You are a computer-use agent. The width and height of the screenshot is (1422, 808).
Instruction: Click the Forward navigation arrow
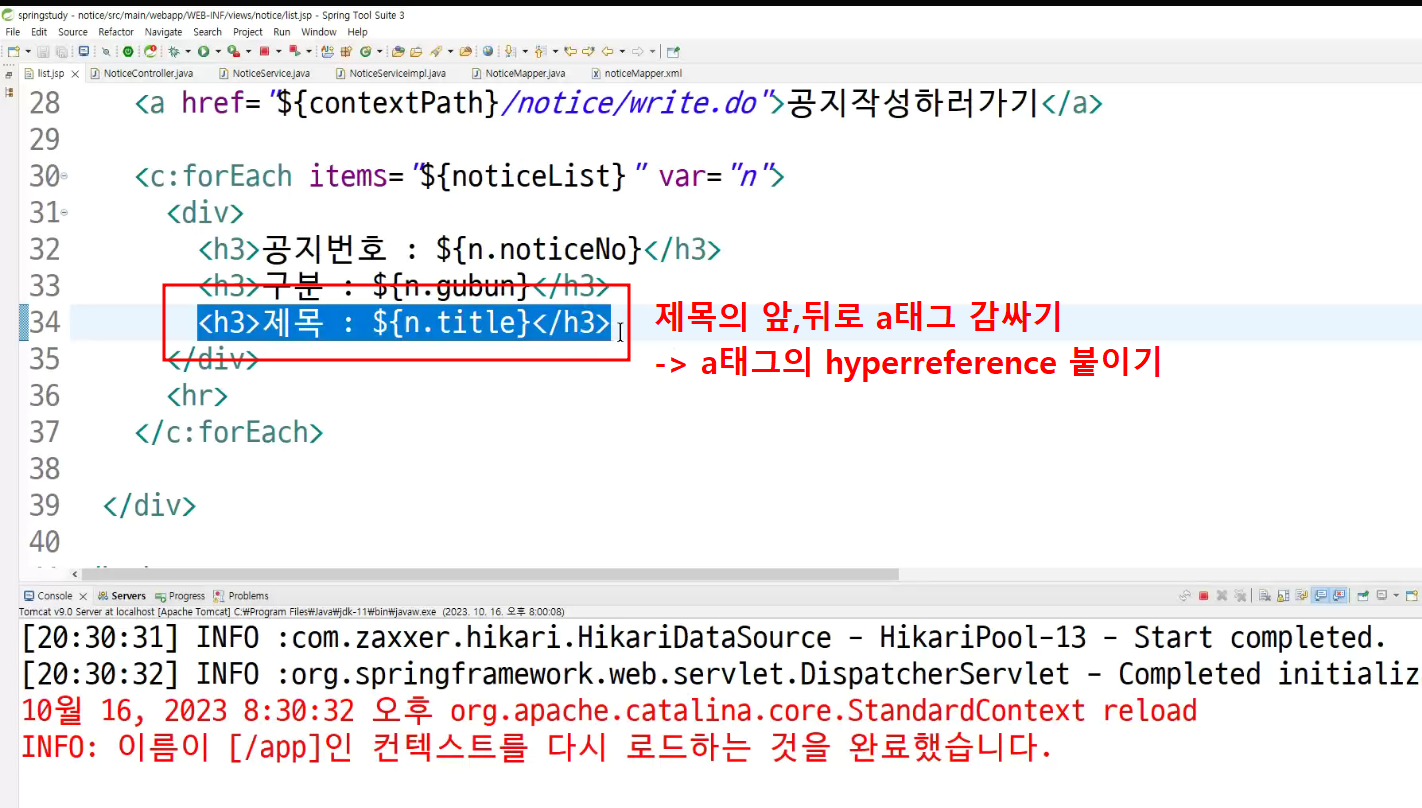tap(637, 51)
